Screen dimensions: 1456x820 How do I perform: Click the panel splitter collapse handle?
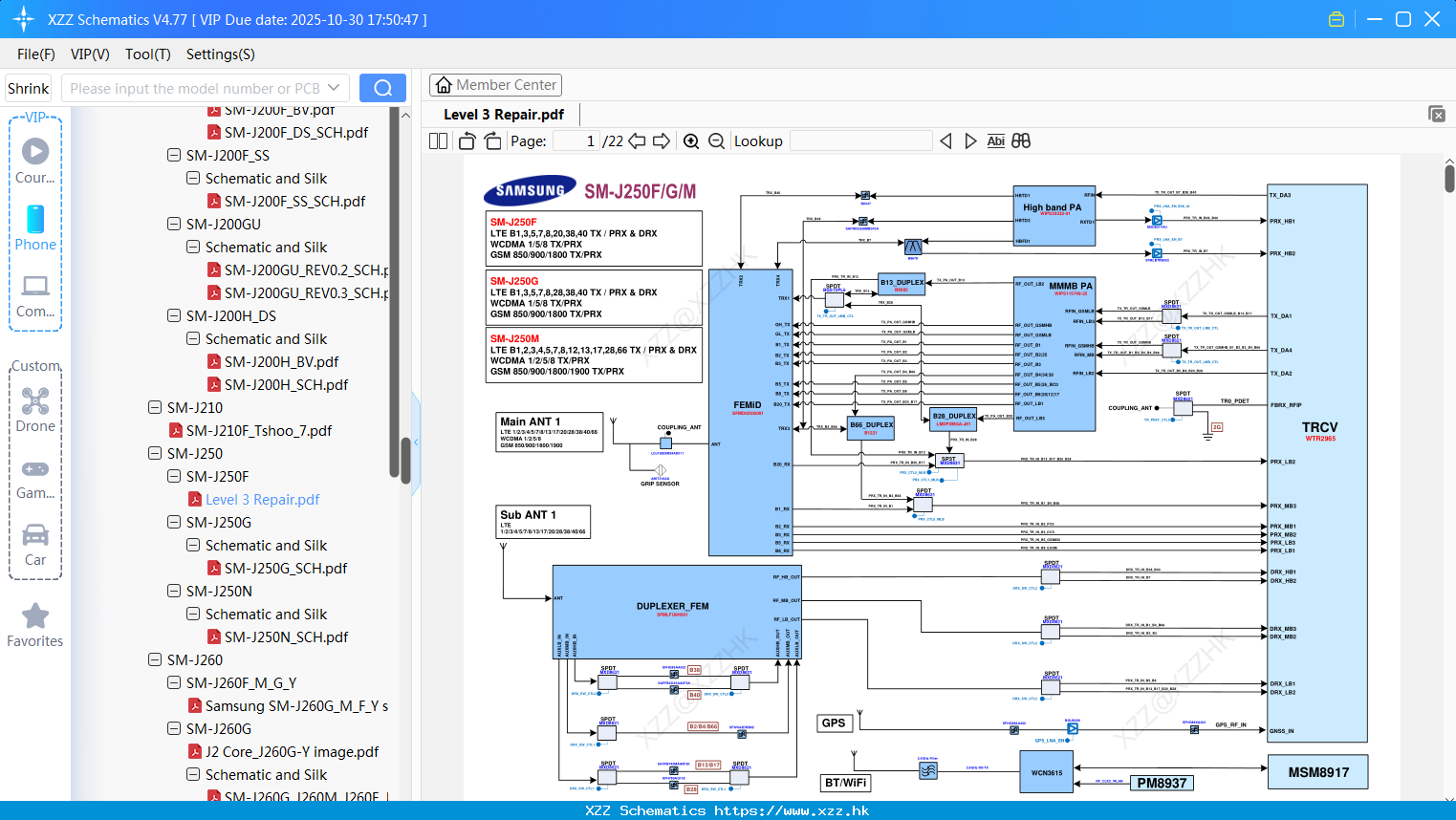417,443
